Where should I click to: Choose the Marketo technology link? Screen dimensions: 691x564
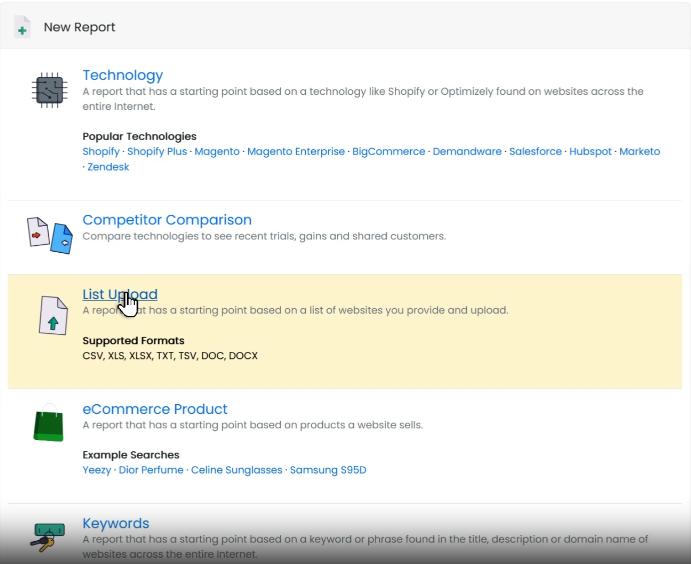pyautogui.click(x=639, y=152)
